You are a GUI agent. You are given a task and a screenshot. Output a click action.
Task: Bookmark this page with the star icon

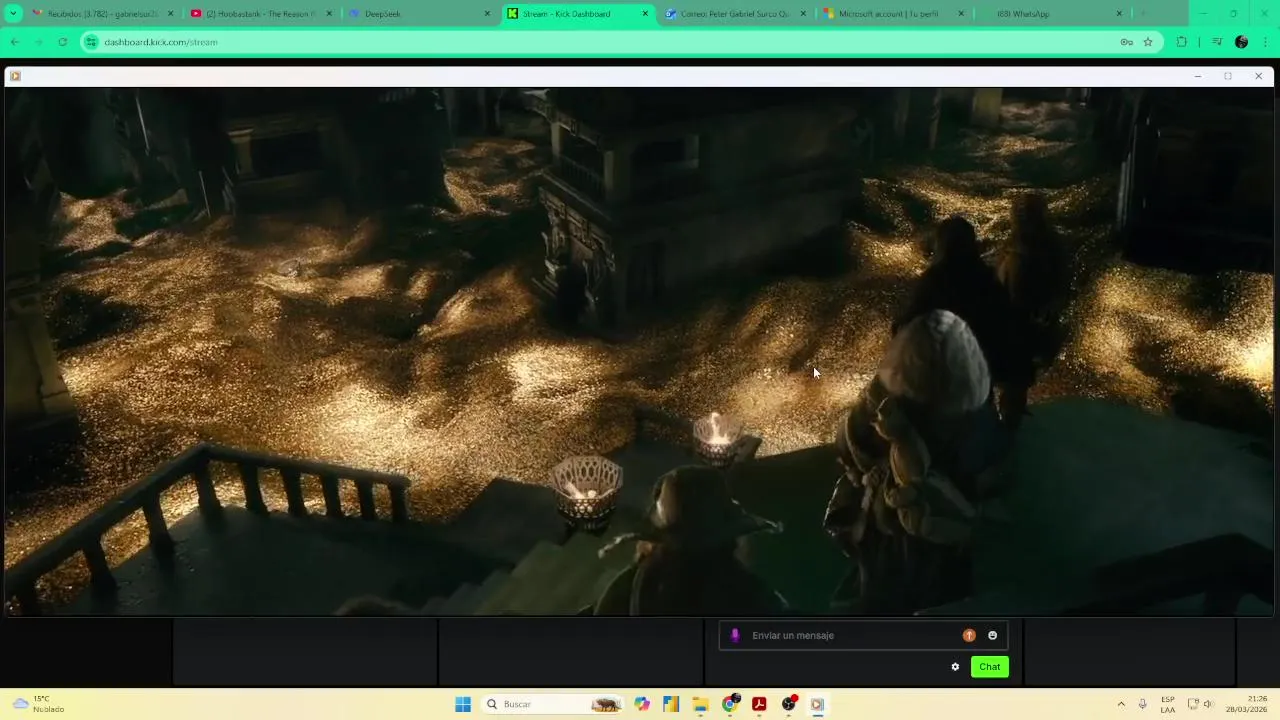(x=1148, y=42)
